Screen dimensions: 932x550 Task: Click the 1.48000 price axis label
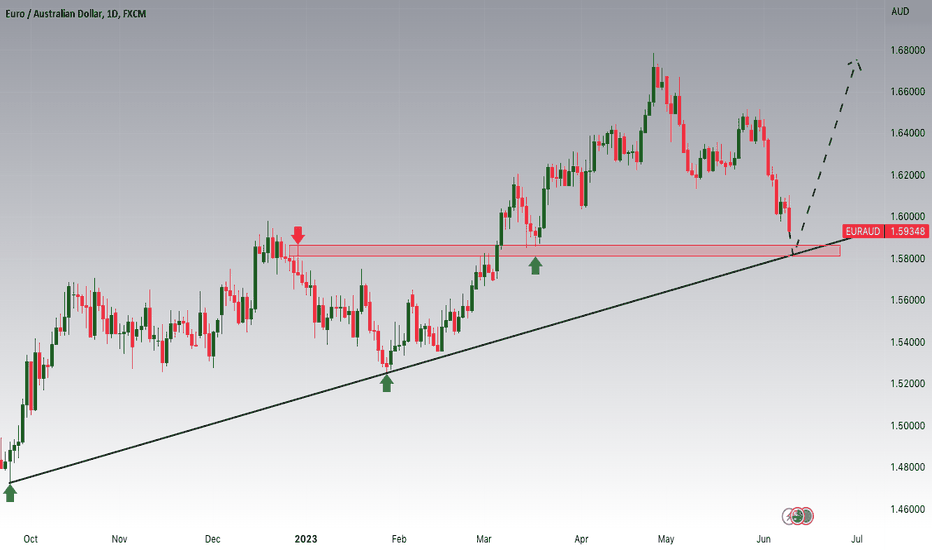(907, 467)
